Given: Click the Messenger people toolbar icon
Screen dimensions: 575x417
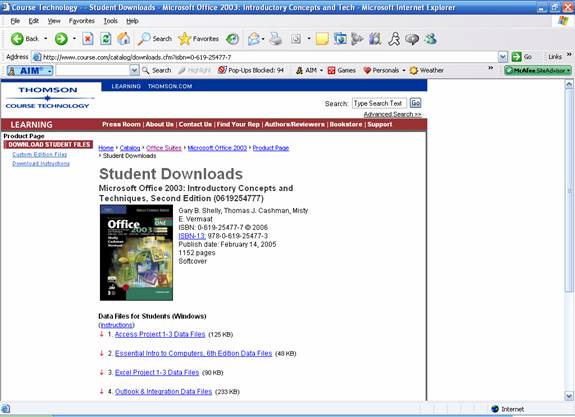Looking at the screenshot, I should tap(431, 39).
